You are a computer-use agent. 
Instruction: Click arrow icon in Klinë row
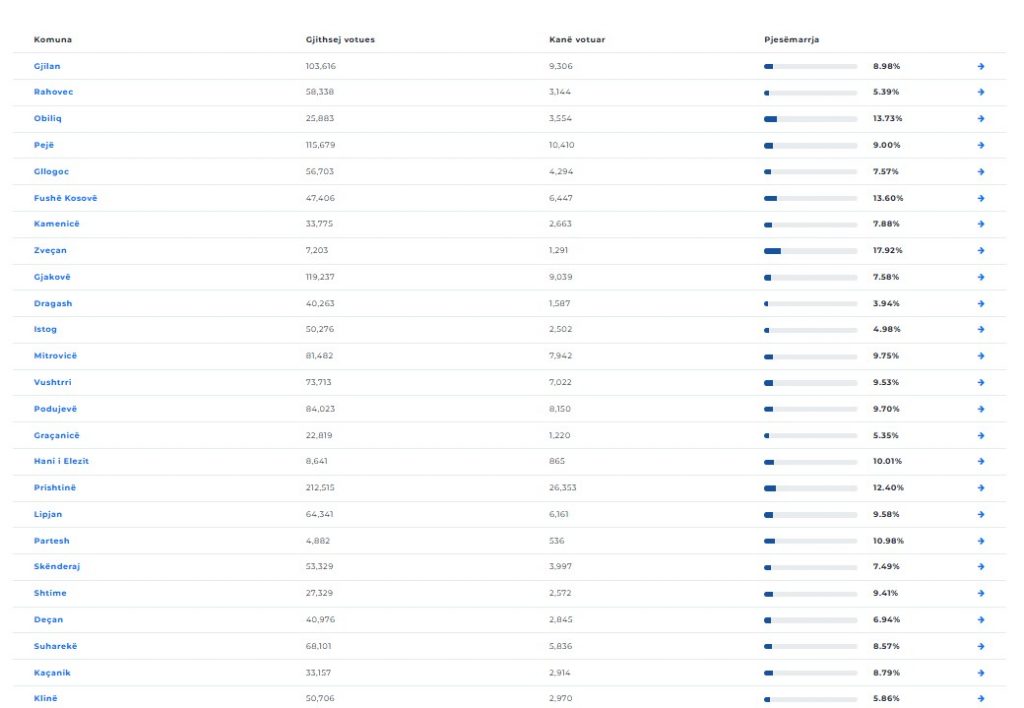(x=981, y=699)
